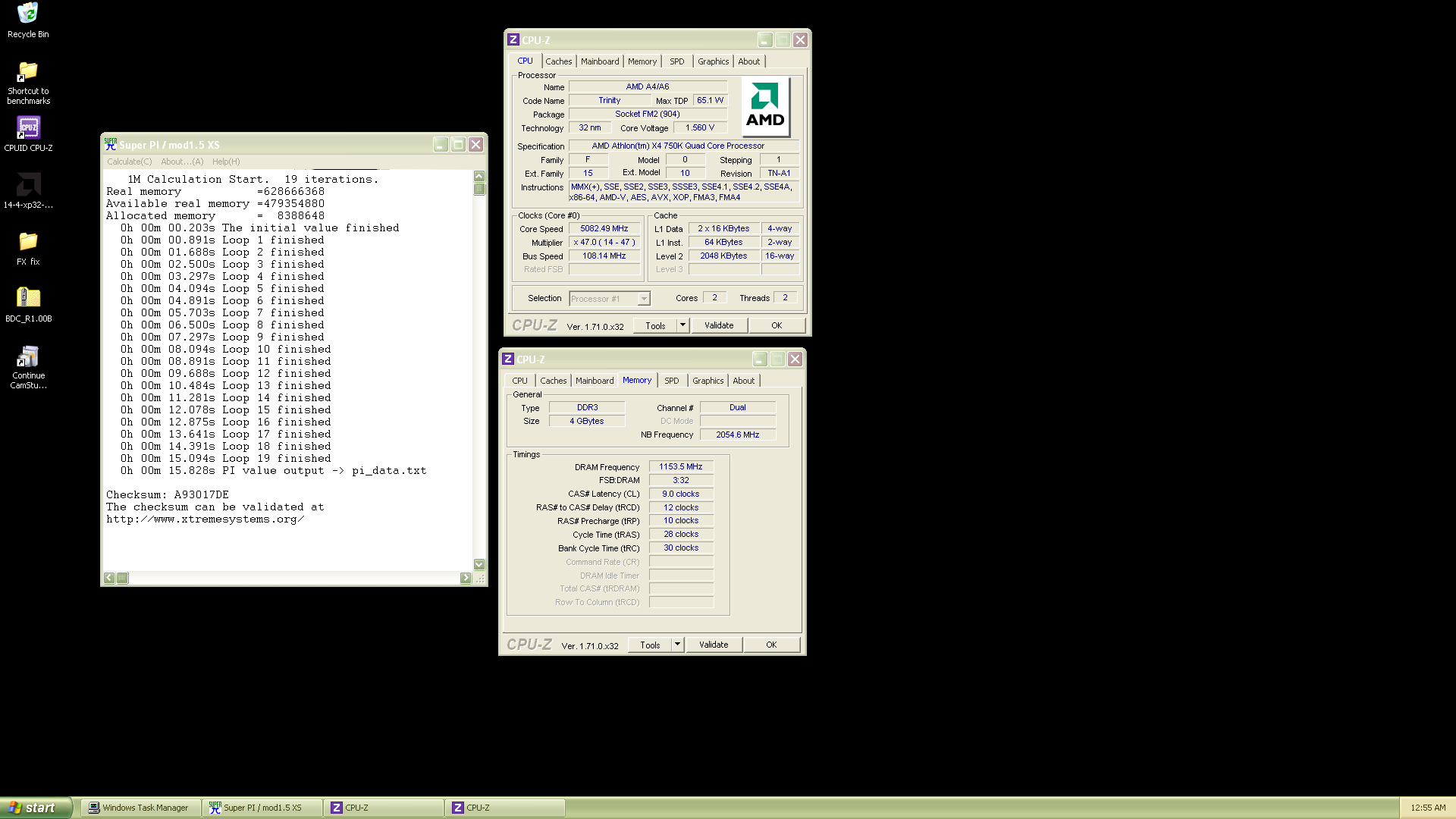Open Caches tab in top CPU-Z
This screenshot has height=819, width=1456.
click(559, 61)
